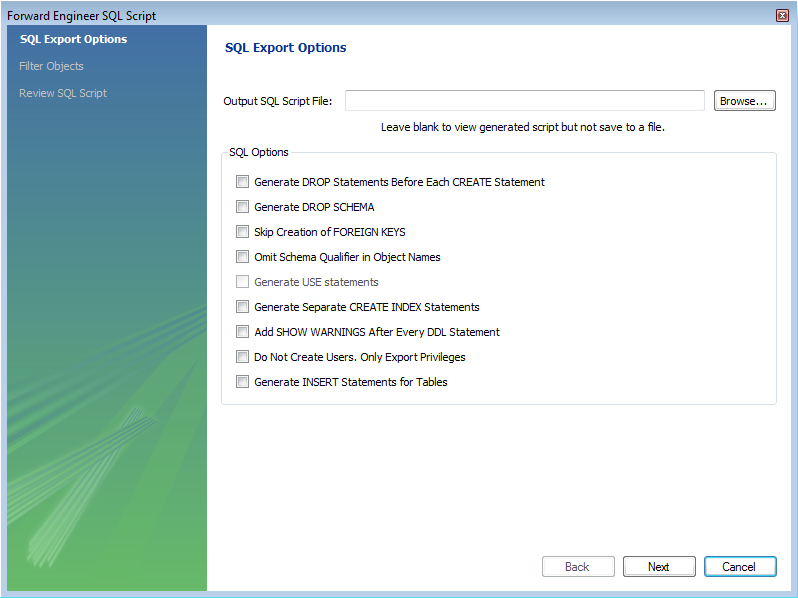Close the Forward Engineer SQL Script dialog

click(782, 16)
